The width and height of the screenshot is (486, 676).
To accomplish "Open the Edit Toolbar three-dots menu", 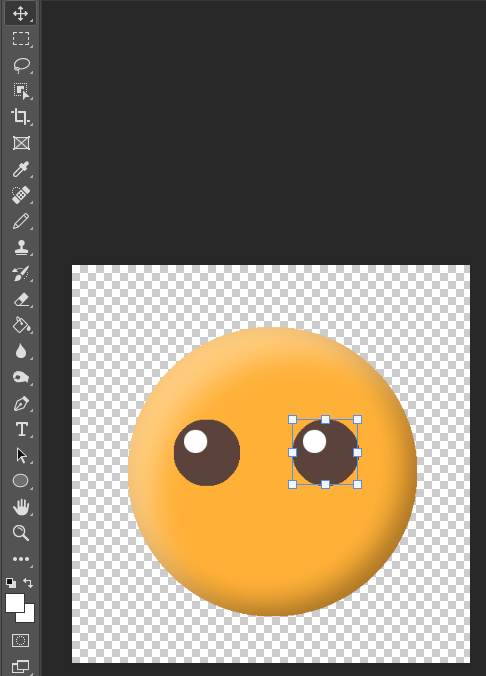I will click(20, 559).
